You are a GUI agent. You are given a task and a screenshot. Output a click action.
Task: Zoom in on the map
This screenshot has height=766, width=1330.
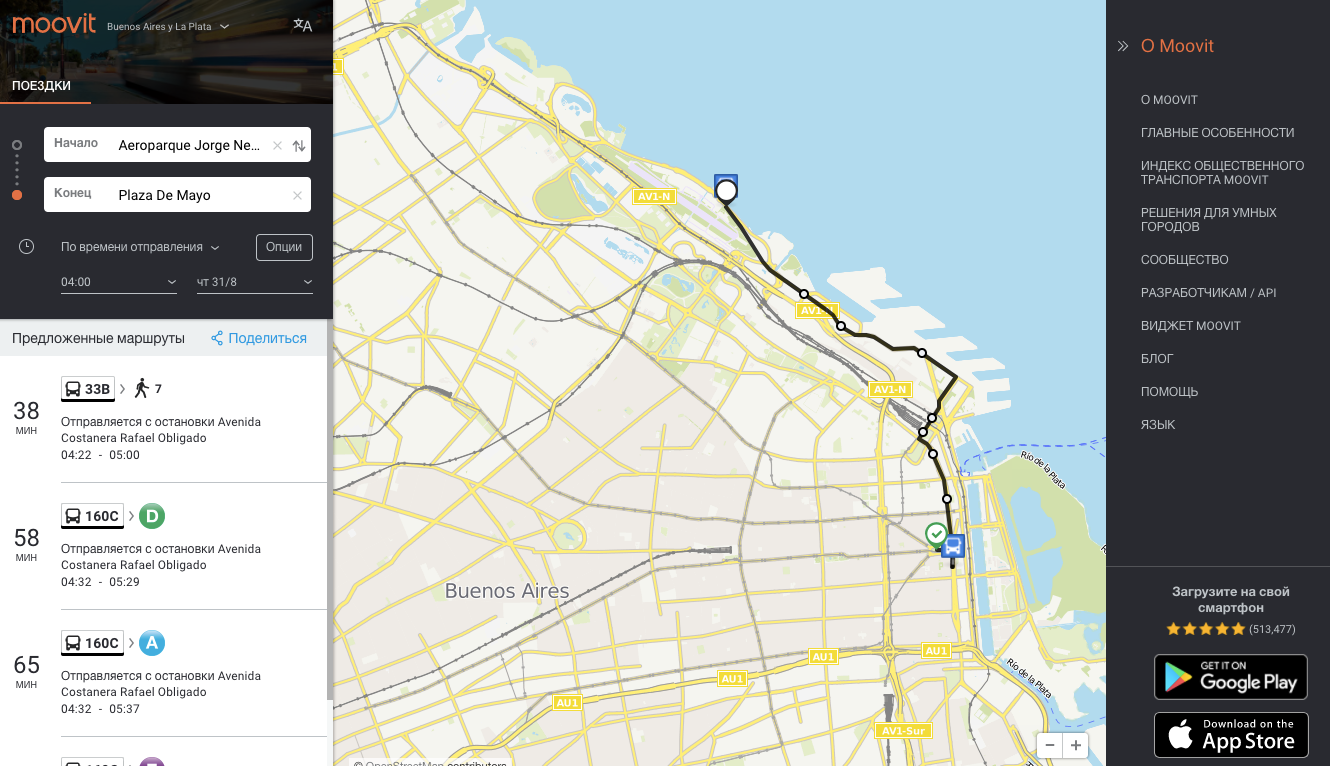tap(1075, 745)
